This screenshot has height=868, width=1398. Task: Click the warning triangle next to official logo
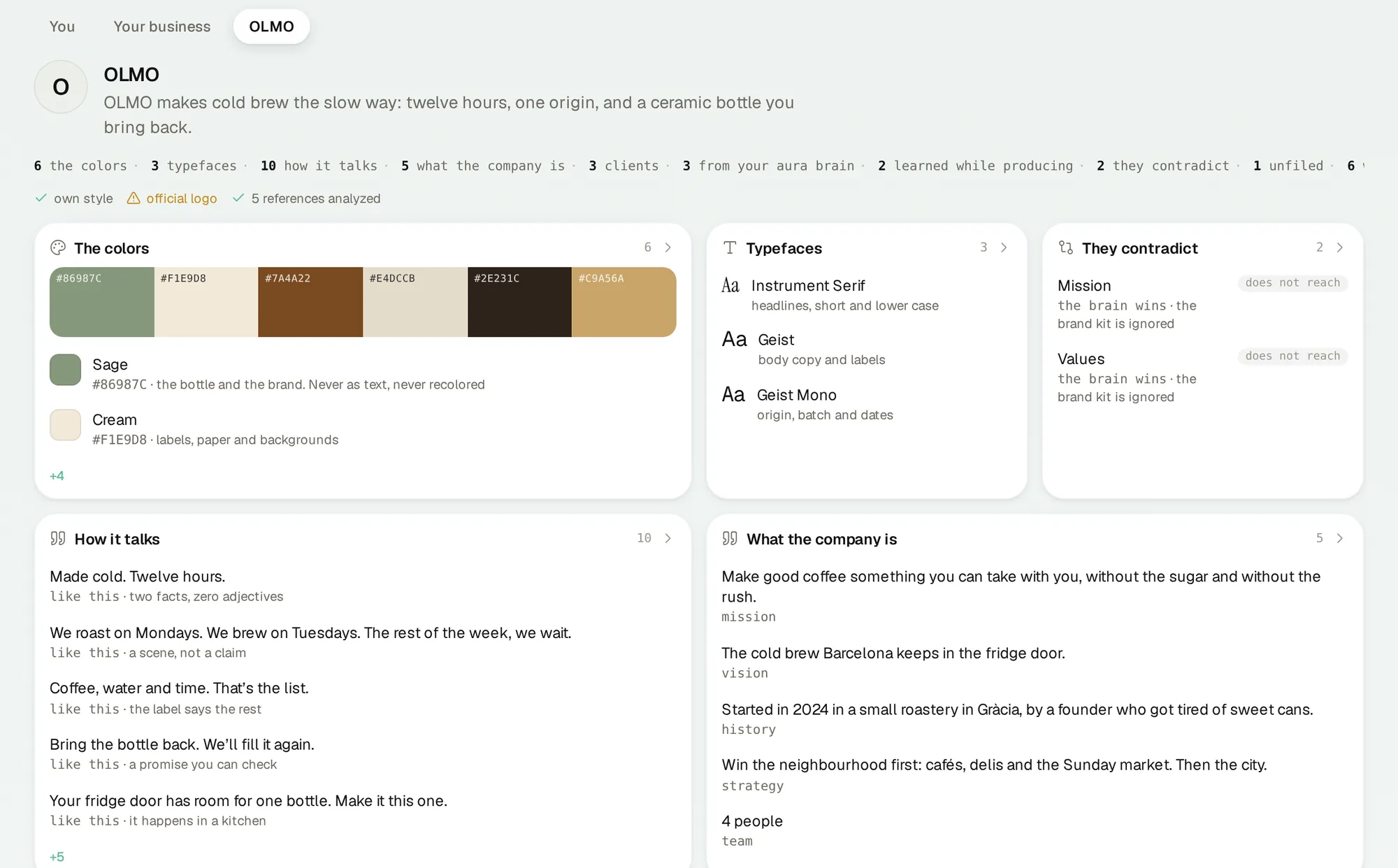point(134,198)
